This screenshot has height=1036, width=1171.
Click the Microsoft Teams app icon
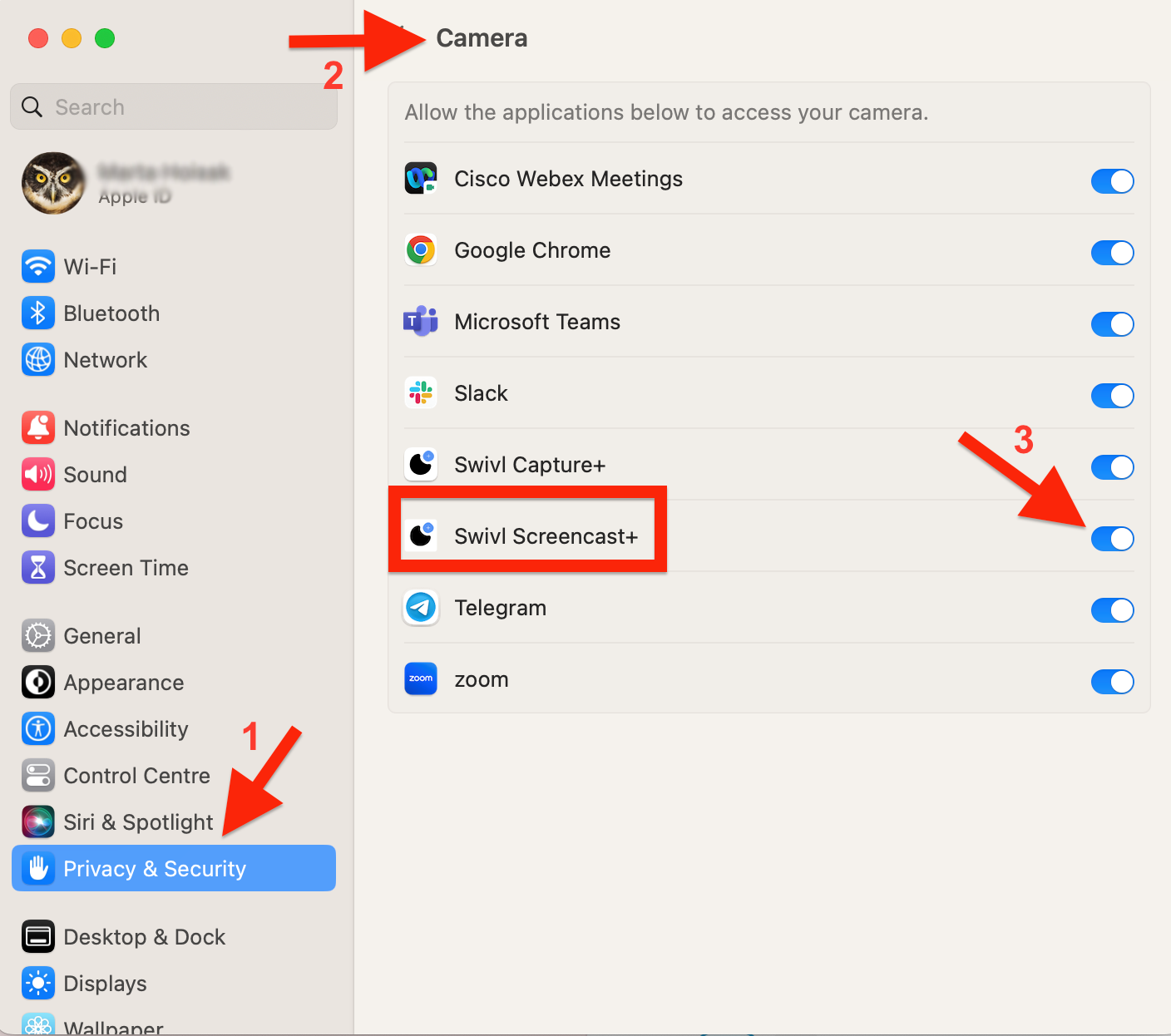(421, 322)
